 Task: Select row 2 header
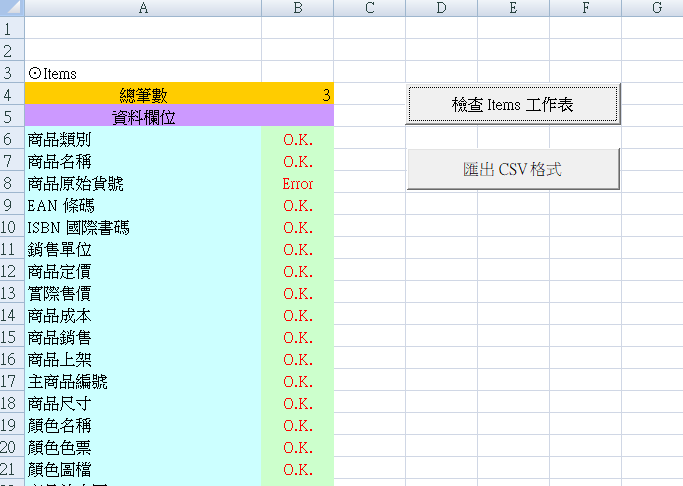tap(12, 50)
